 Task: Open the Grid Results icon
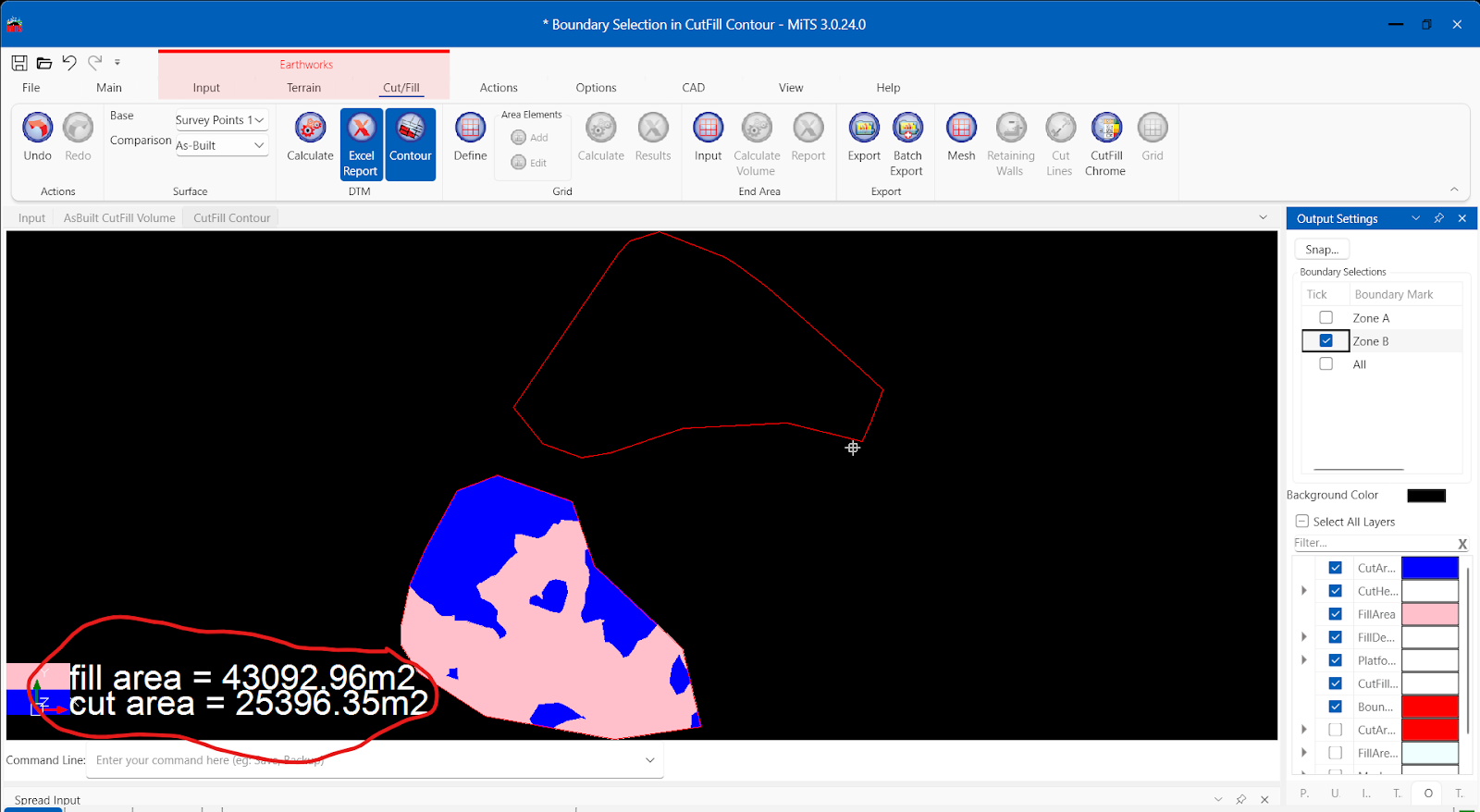pos(653,128)
